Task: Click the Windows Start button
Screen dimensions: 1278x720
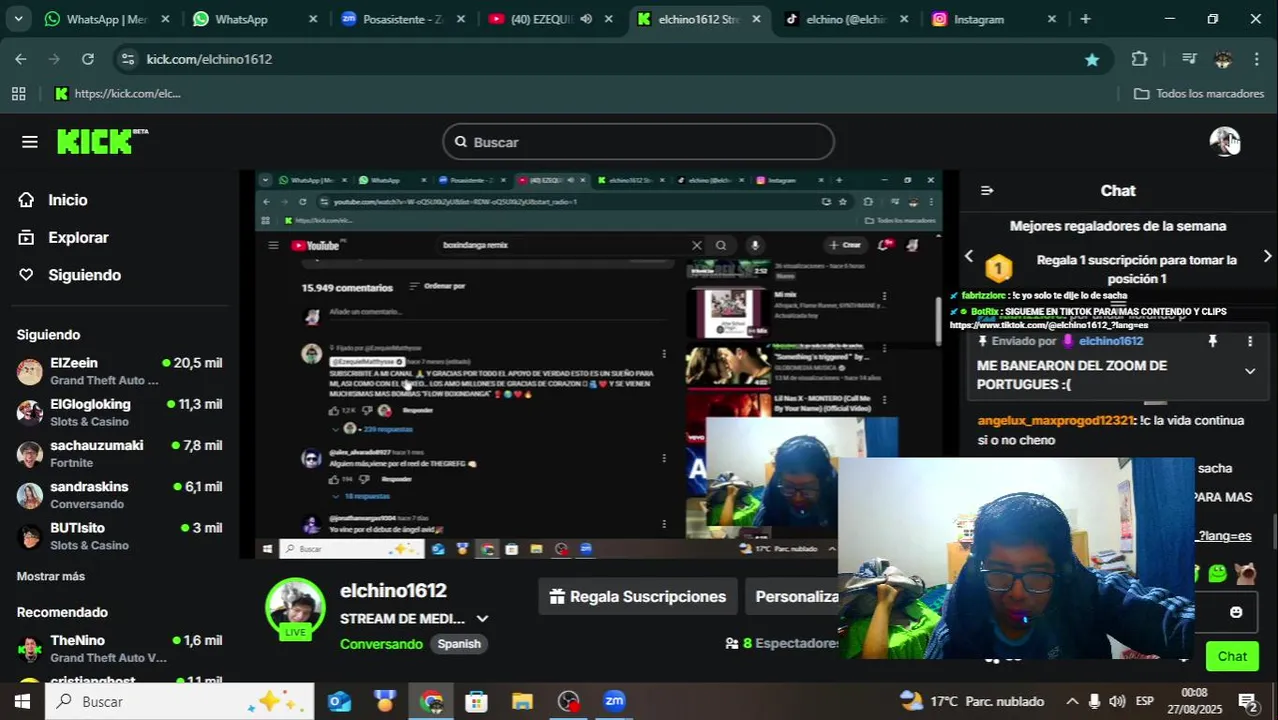Action: click(21, 701)
